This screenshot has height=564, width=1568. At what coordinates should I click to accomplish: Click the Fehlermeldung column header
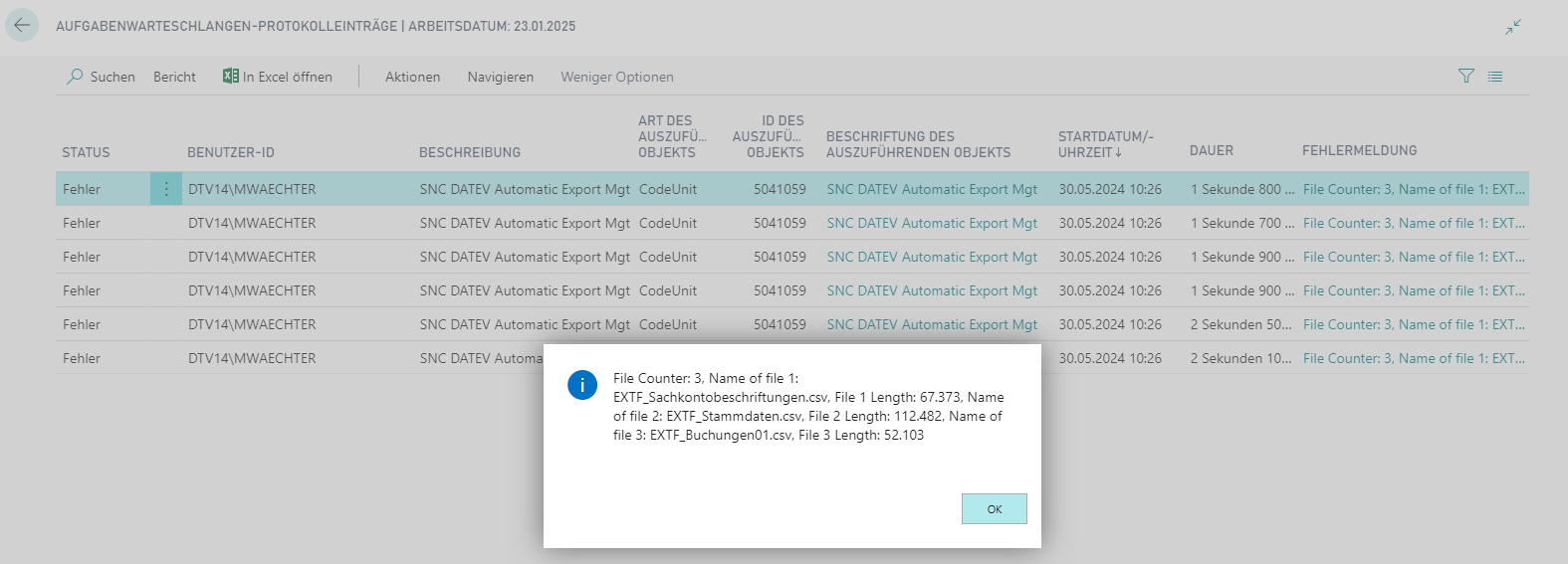(1359, 150)
